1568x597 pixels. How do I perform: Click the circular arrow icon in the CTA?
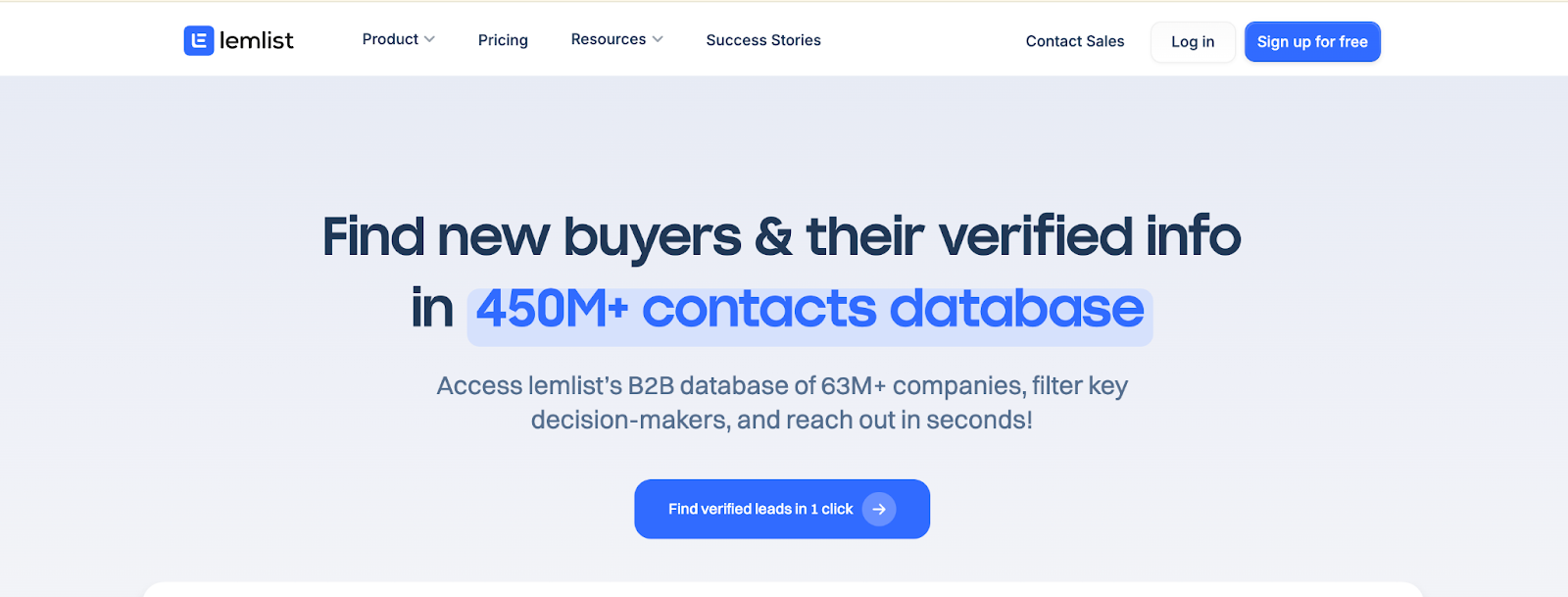click(x=879, y=509)
